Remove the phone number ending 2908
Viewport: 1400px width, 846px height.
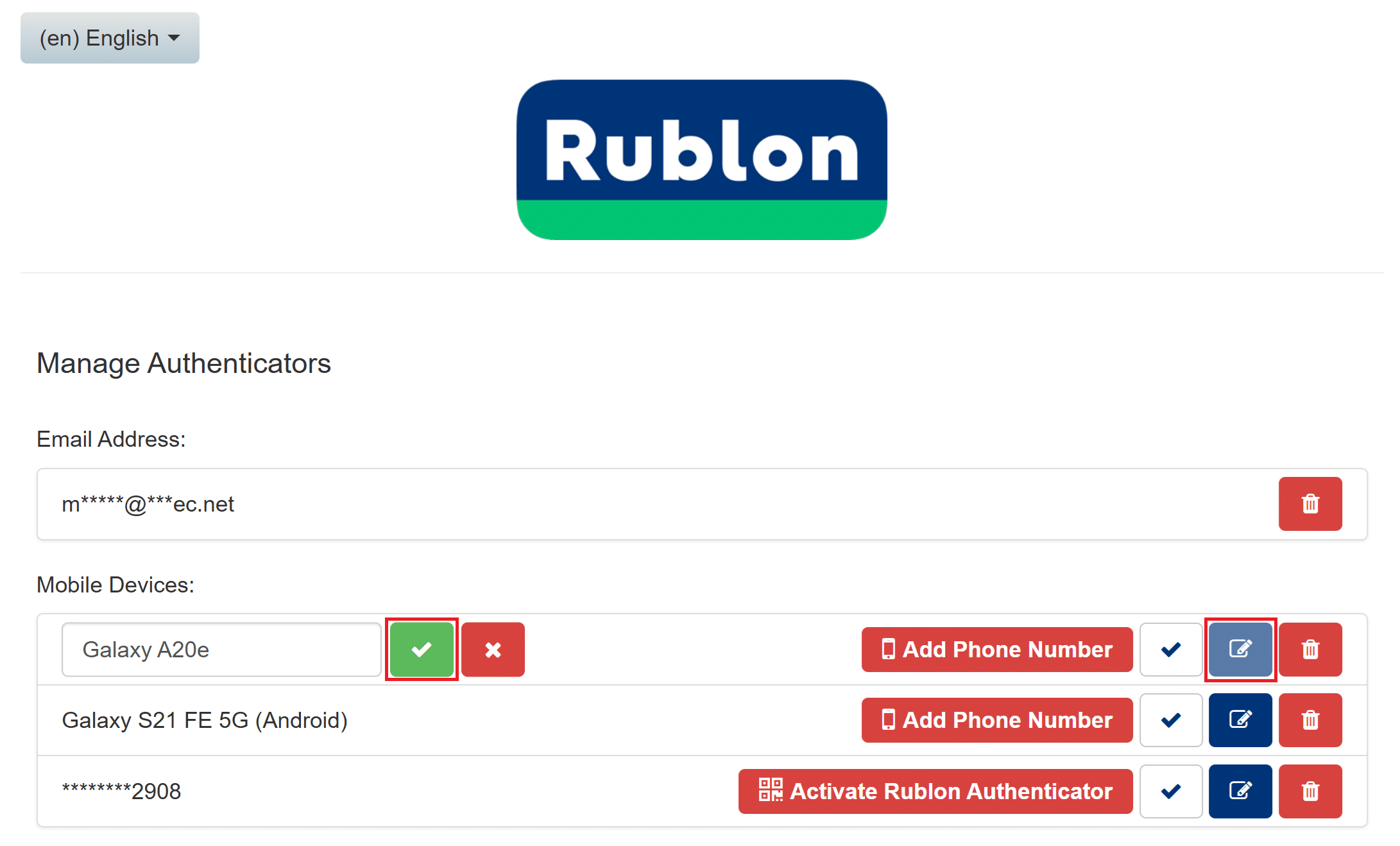coord(1310,791)
